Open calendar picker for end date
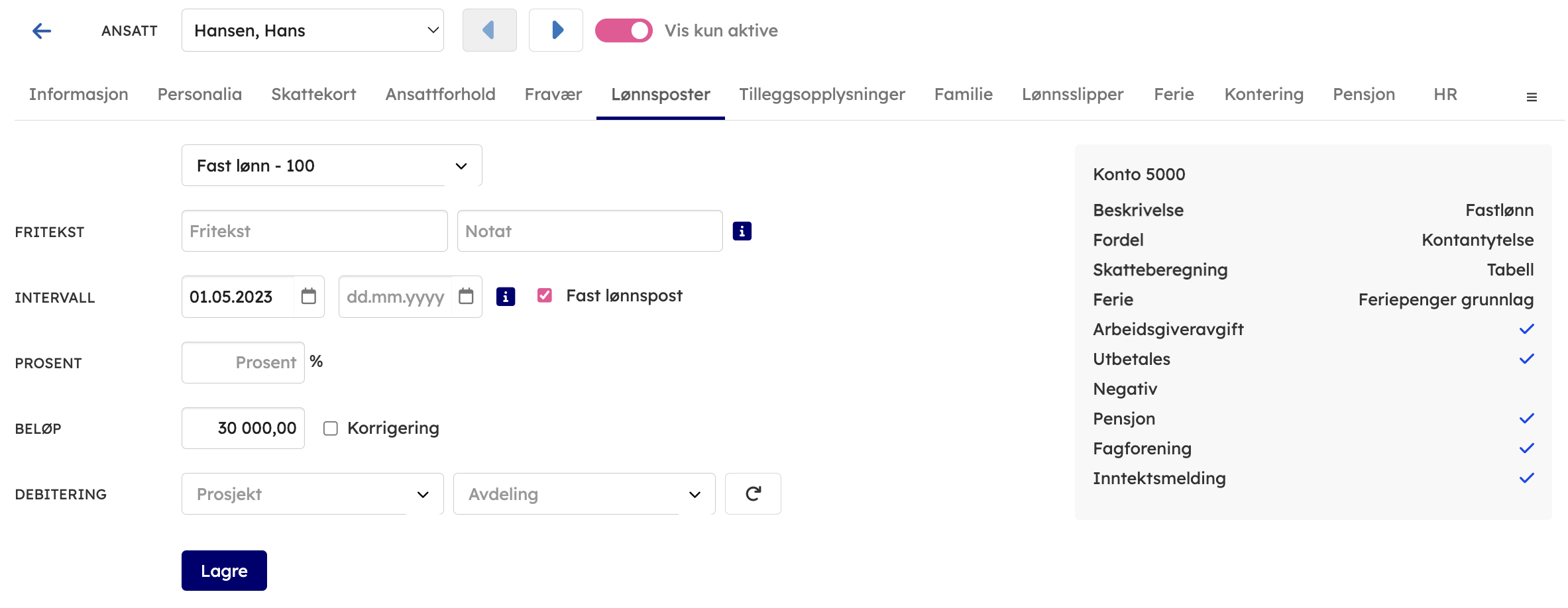Screen dimensions: 1568x608 [466, 296]
